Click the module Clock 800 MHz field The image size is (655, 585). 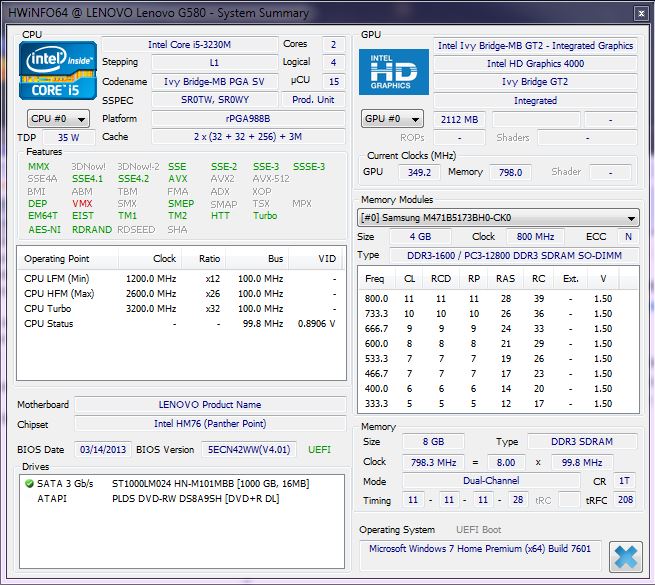pyautogui.click(x=535, y=237)
